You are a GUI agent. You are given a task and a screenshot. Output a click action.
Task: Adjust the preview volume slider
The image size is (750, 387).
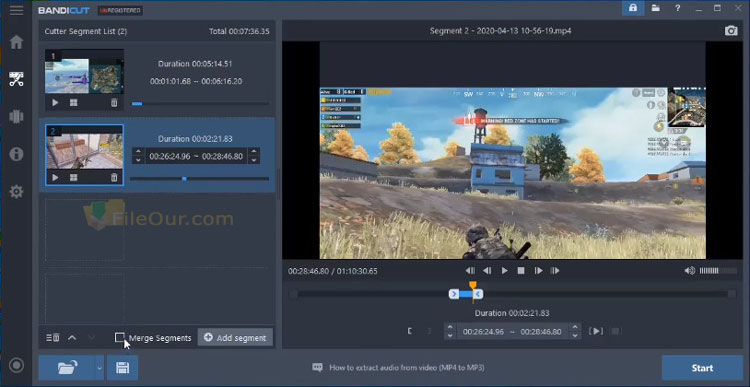(717, 271)
